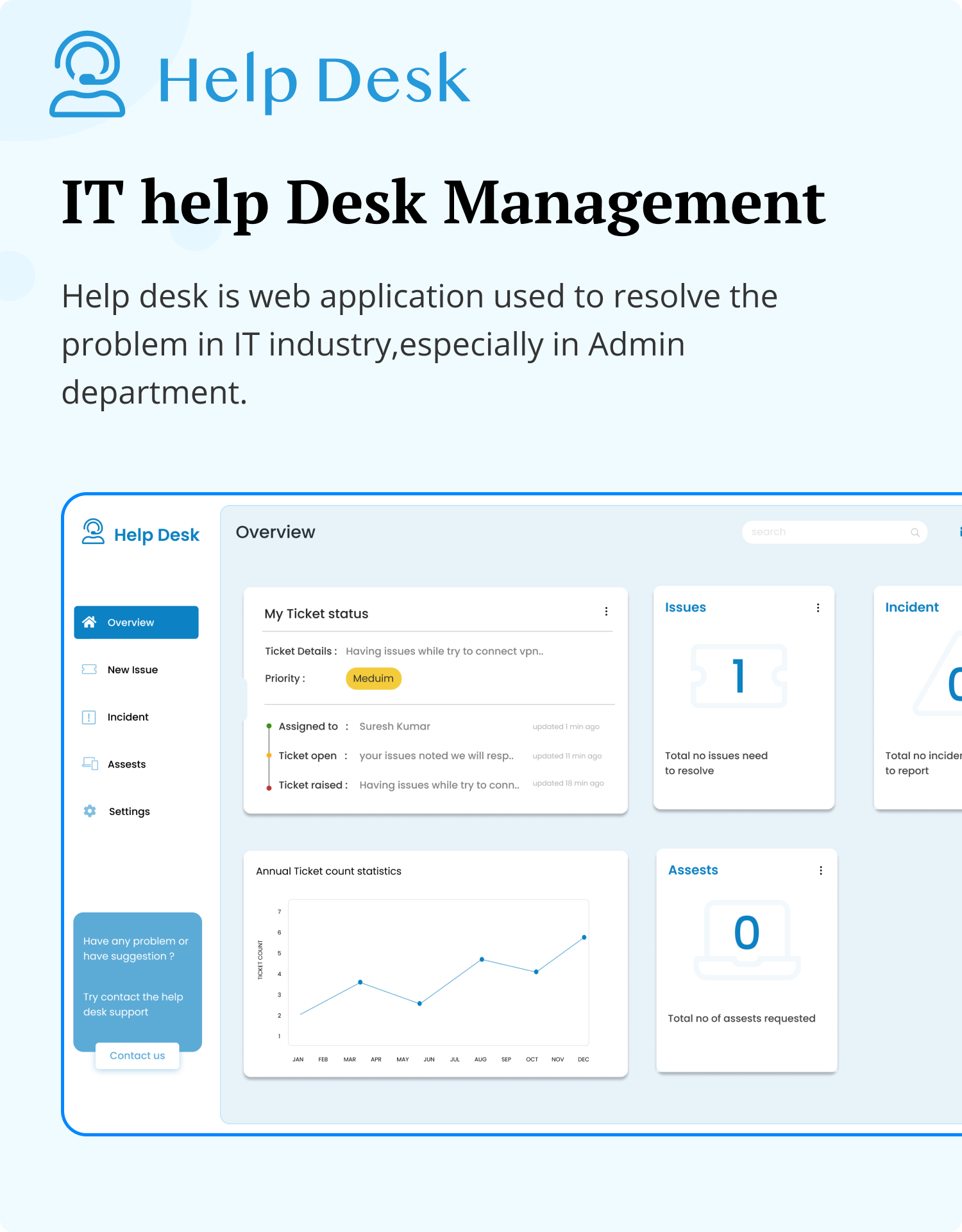Click the MAR data point on chart

360,982
